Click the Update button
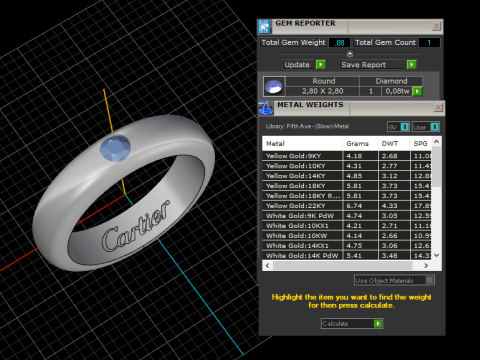 tap(304, 64)
